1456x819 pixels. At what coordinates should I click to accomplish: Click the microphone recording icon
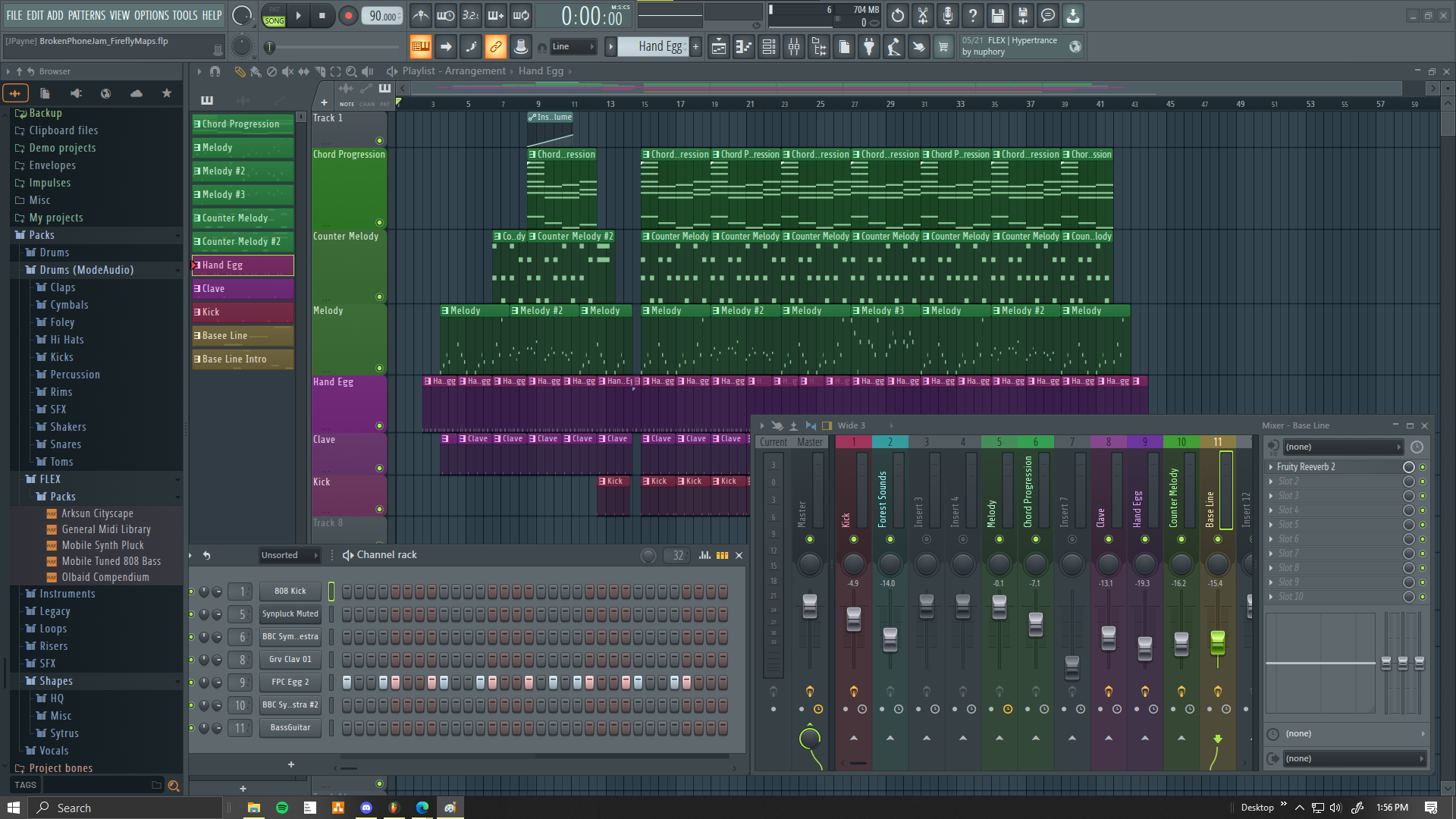(x=948, y=15)
